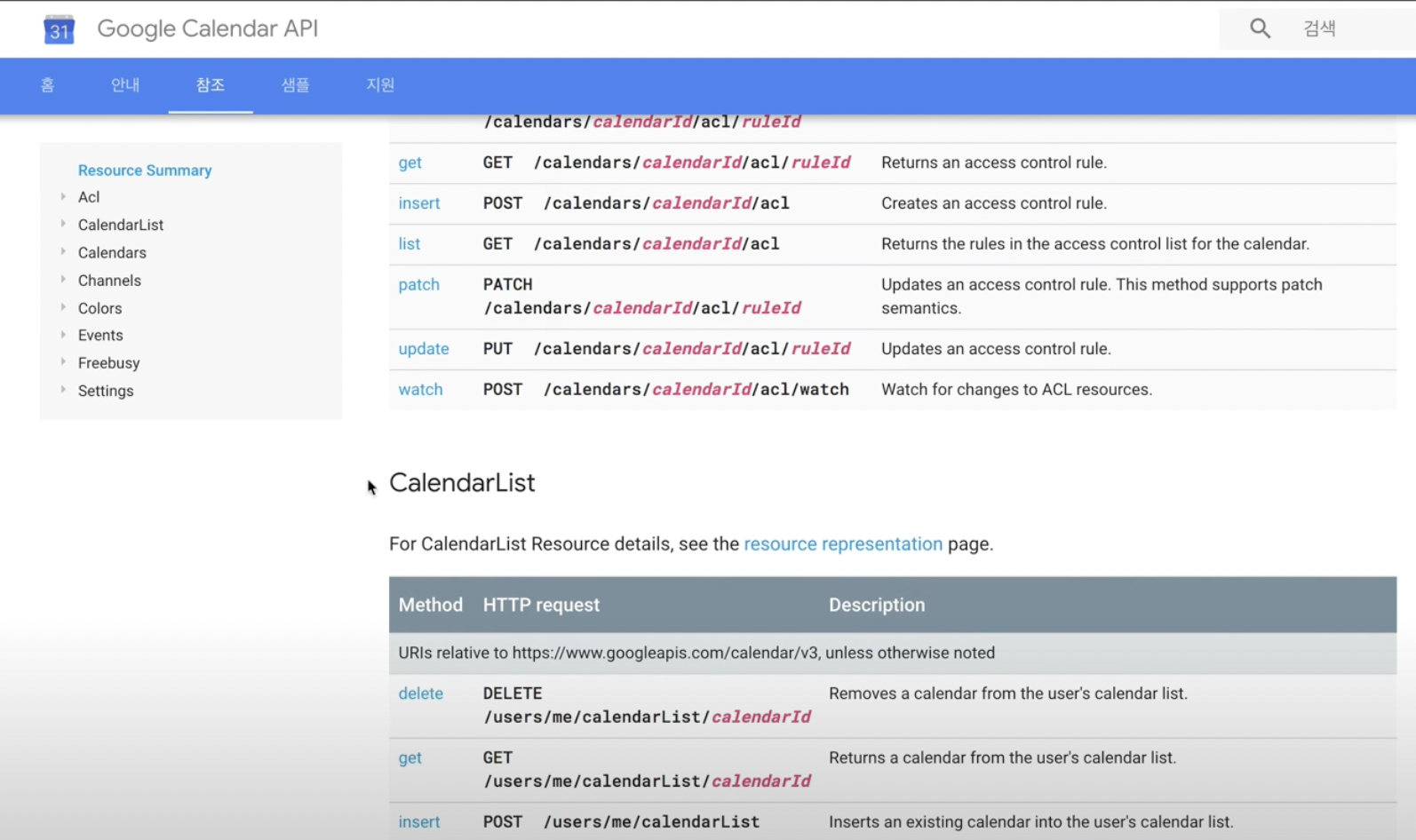
Task: Open the CalendarList get method link
Action: click(410, 758)
